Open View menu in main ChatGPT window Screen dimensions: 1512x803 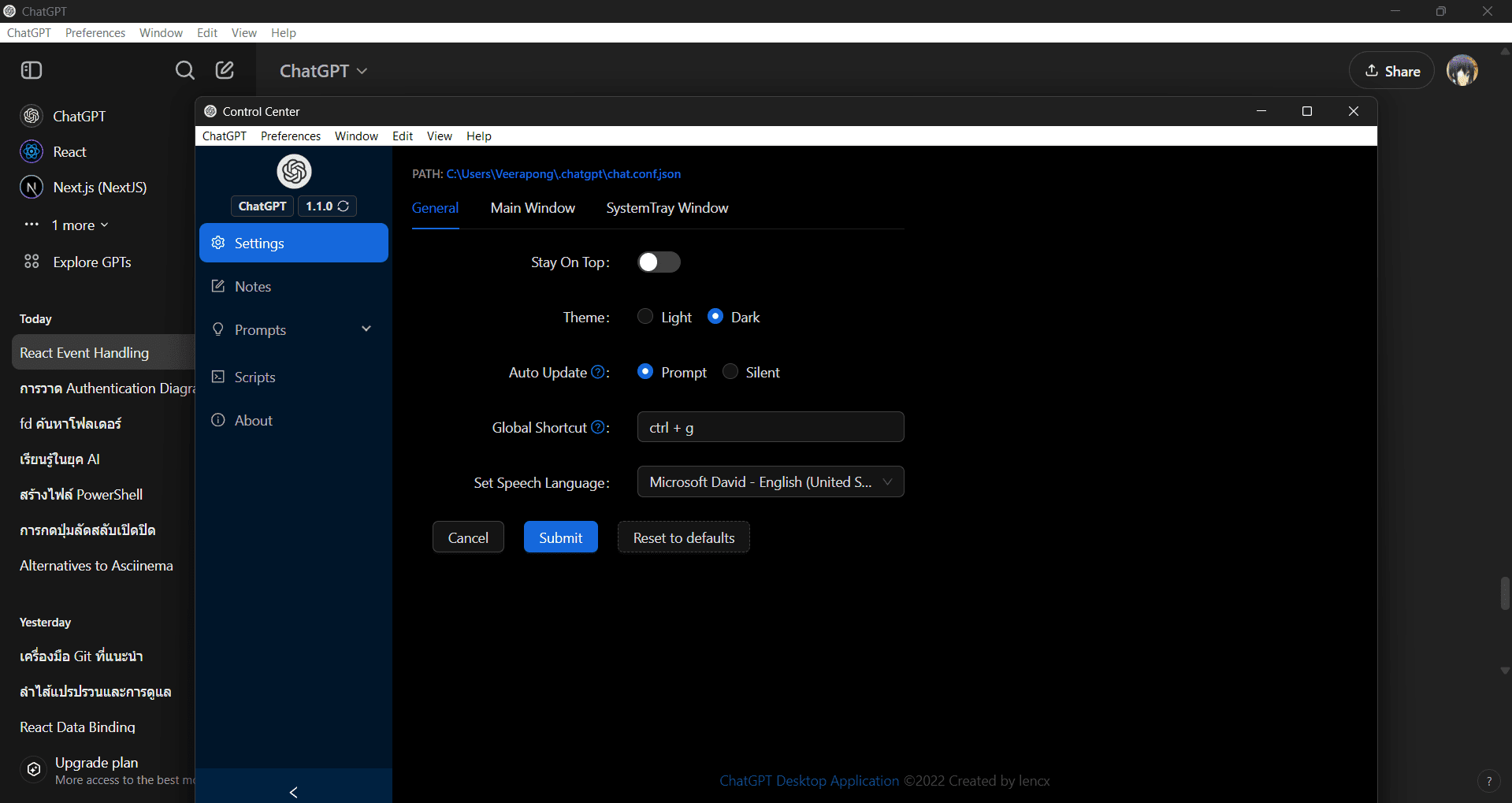tap(243, 32)
